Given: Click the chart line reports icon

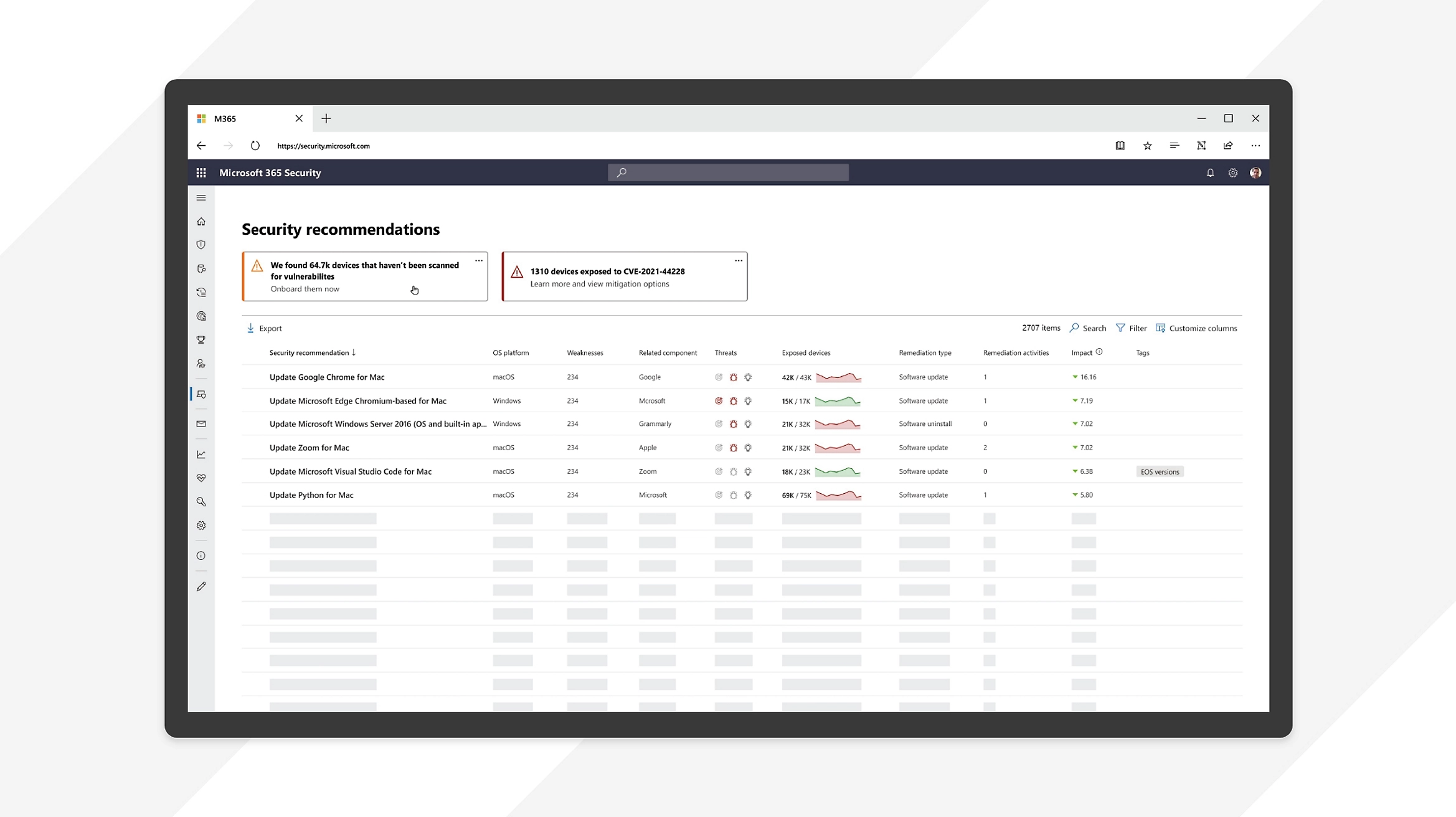Looking at the screenshot, I should [201, 455].
